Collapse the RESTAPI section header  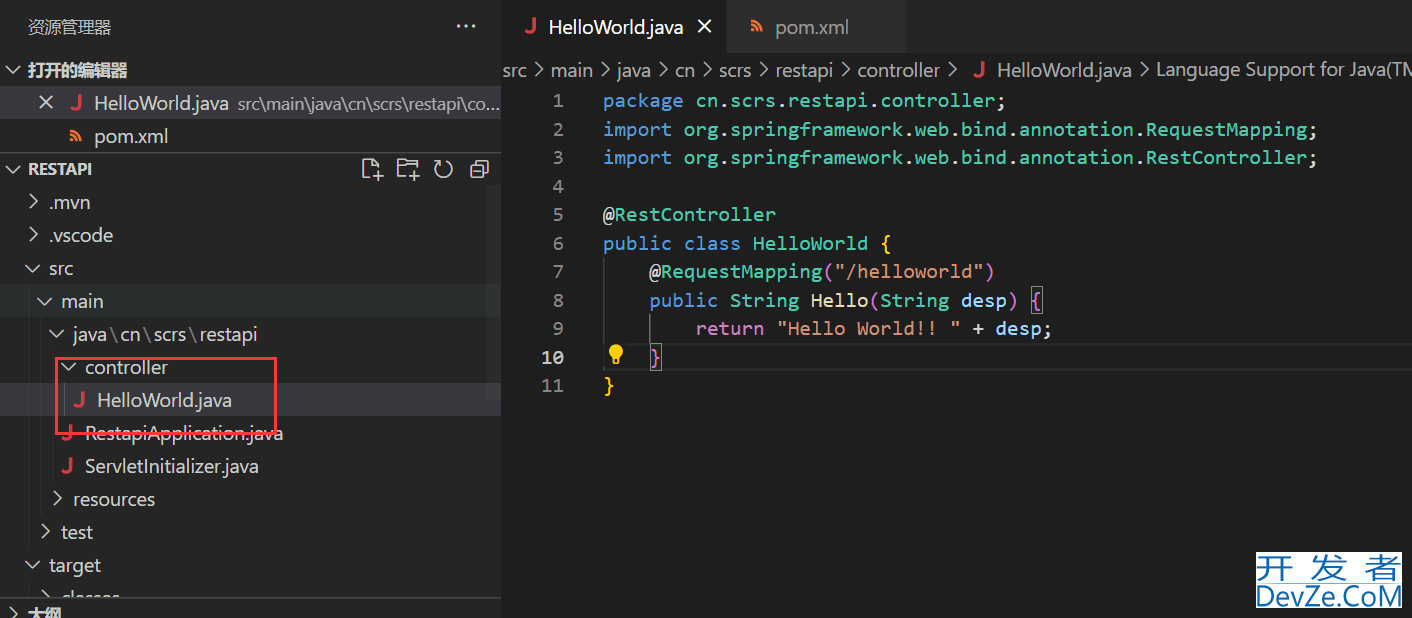(x=13, y=169)
